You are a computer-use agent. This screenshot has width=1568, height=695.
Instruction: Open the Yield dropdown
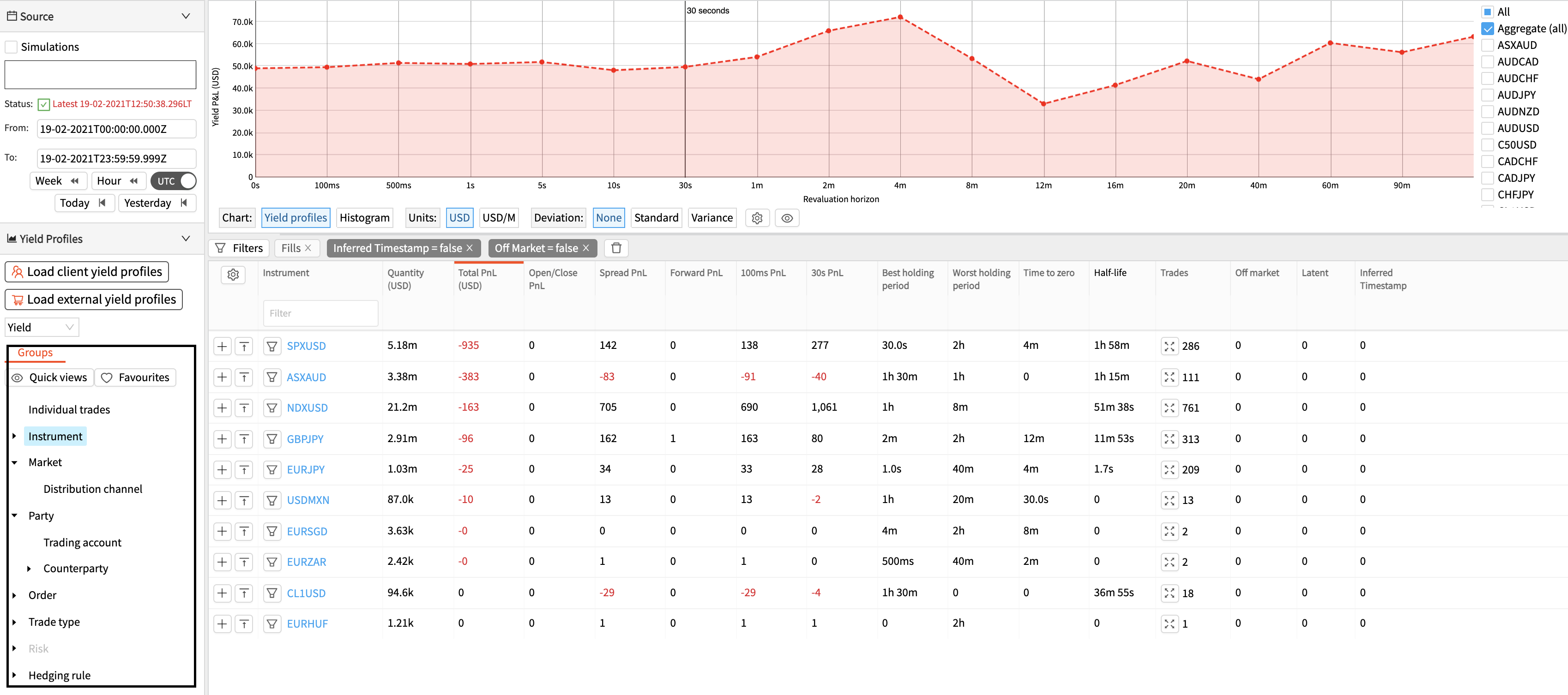click(42, 327)
